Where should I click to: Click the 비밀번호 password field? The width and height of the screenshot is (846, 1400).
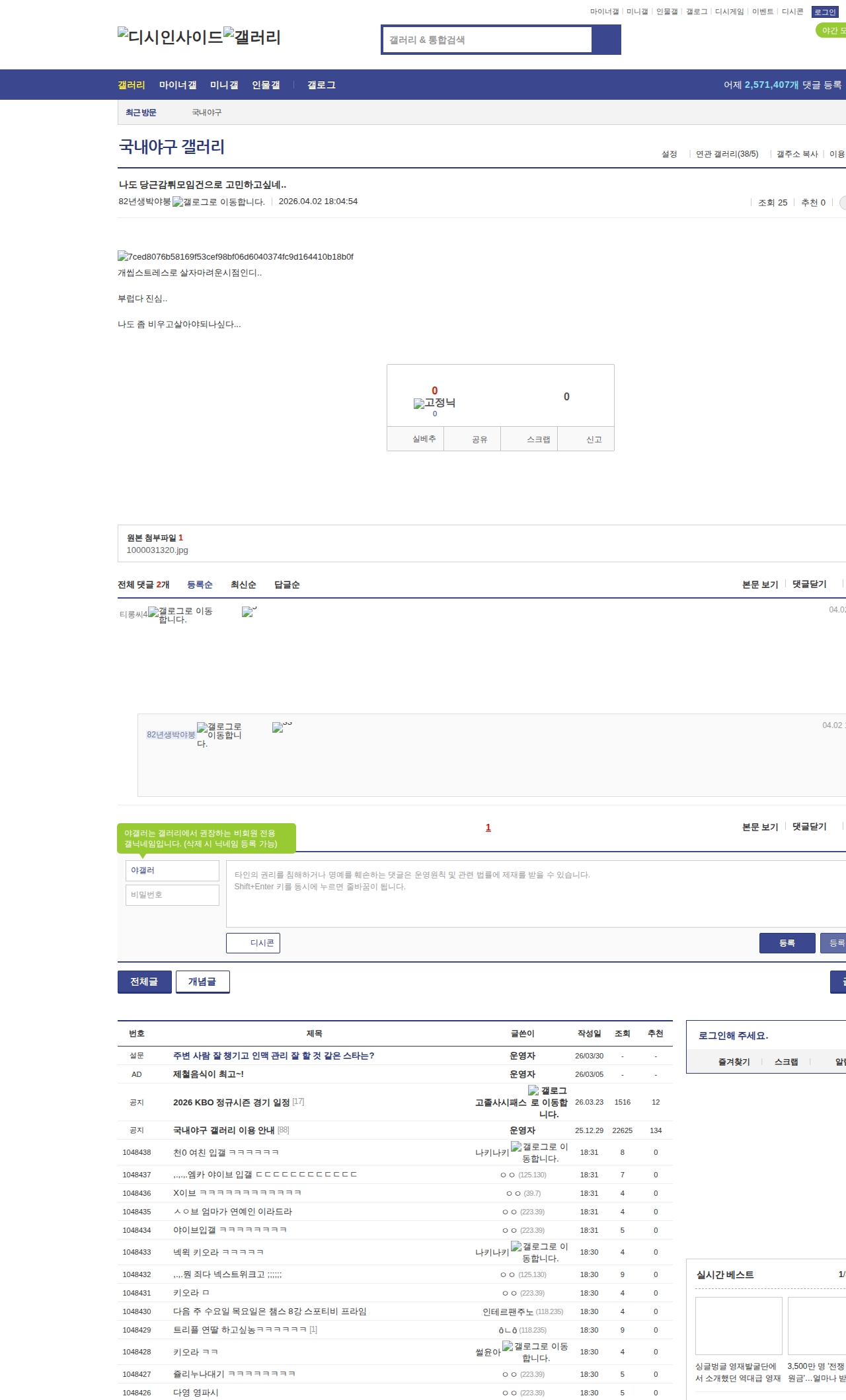tap(172, 895)
